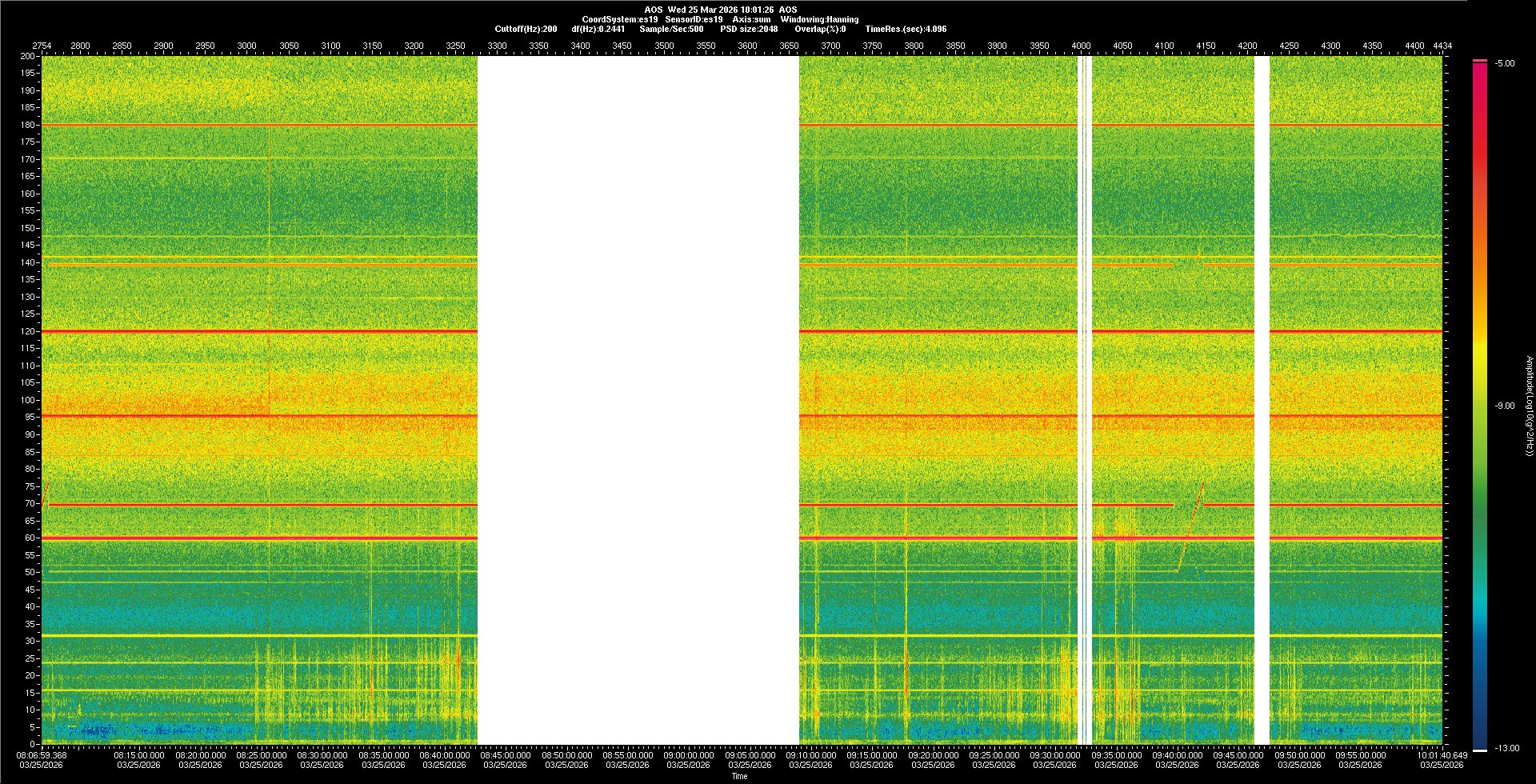Click the Sample/Sec:500 parameter text
Viewport: 1536px width, 784px height.
point(671,29)
